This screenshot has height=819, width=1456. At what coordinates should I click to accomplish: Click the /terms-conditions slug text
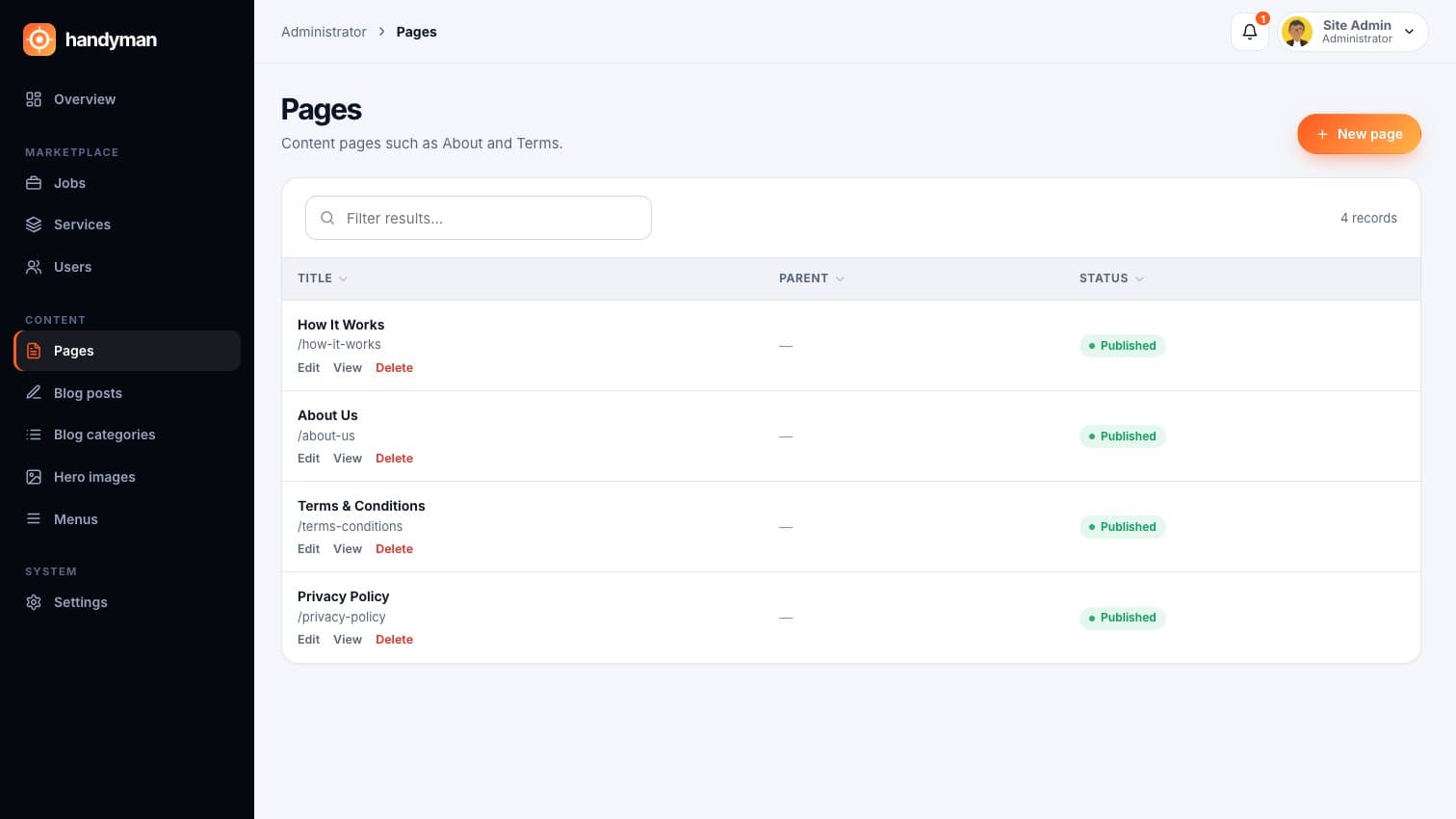tap(351, 526)
